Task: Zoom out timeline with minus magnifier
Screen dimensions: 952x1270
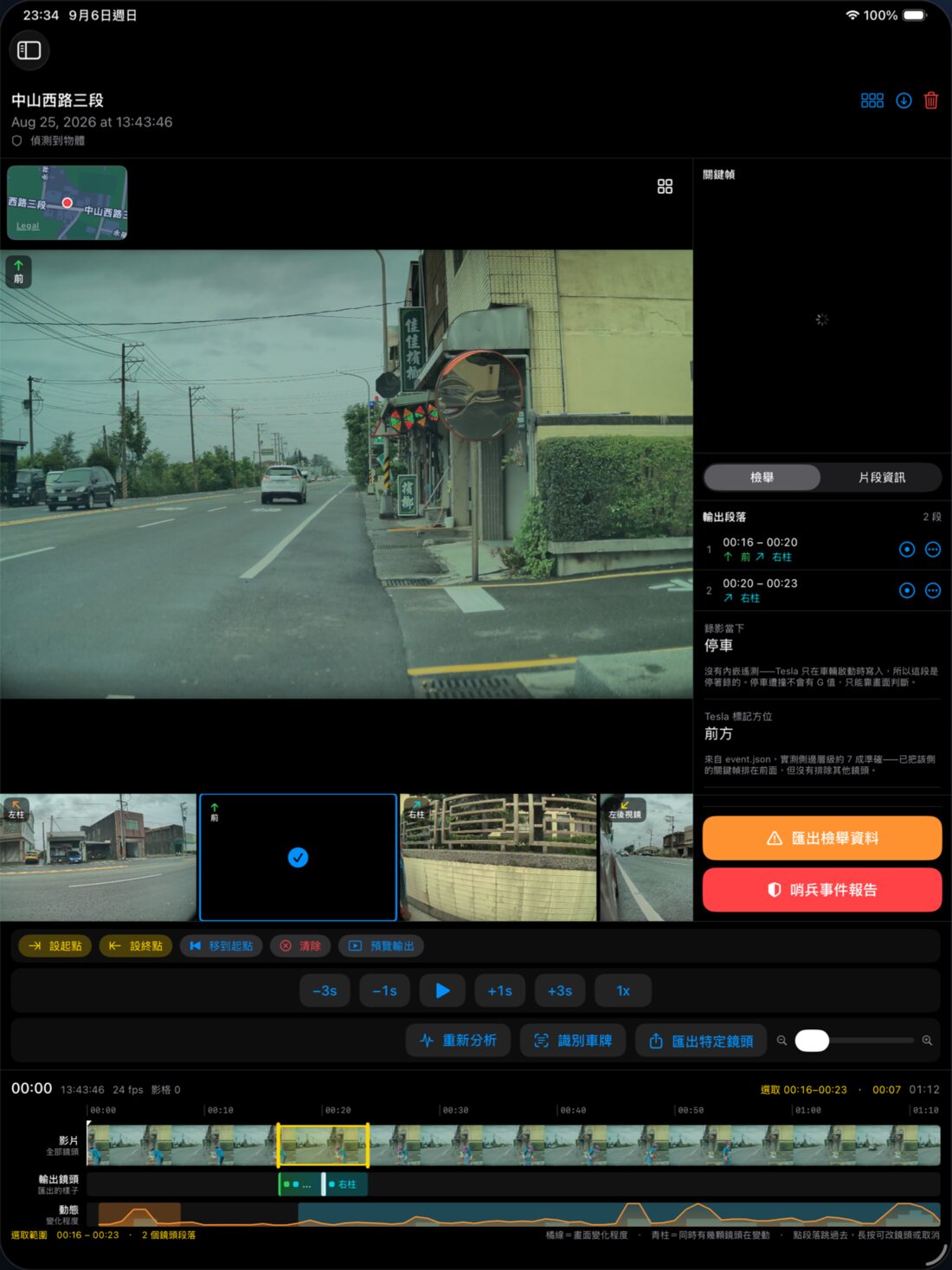Action: pyautogui.click(x=782, y=1041)
